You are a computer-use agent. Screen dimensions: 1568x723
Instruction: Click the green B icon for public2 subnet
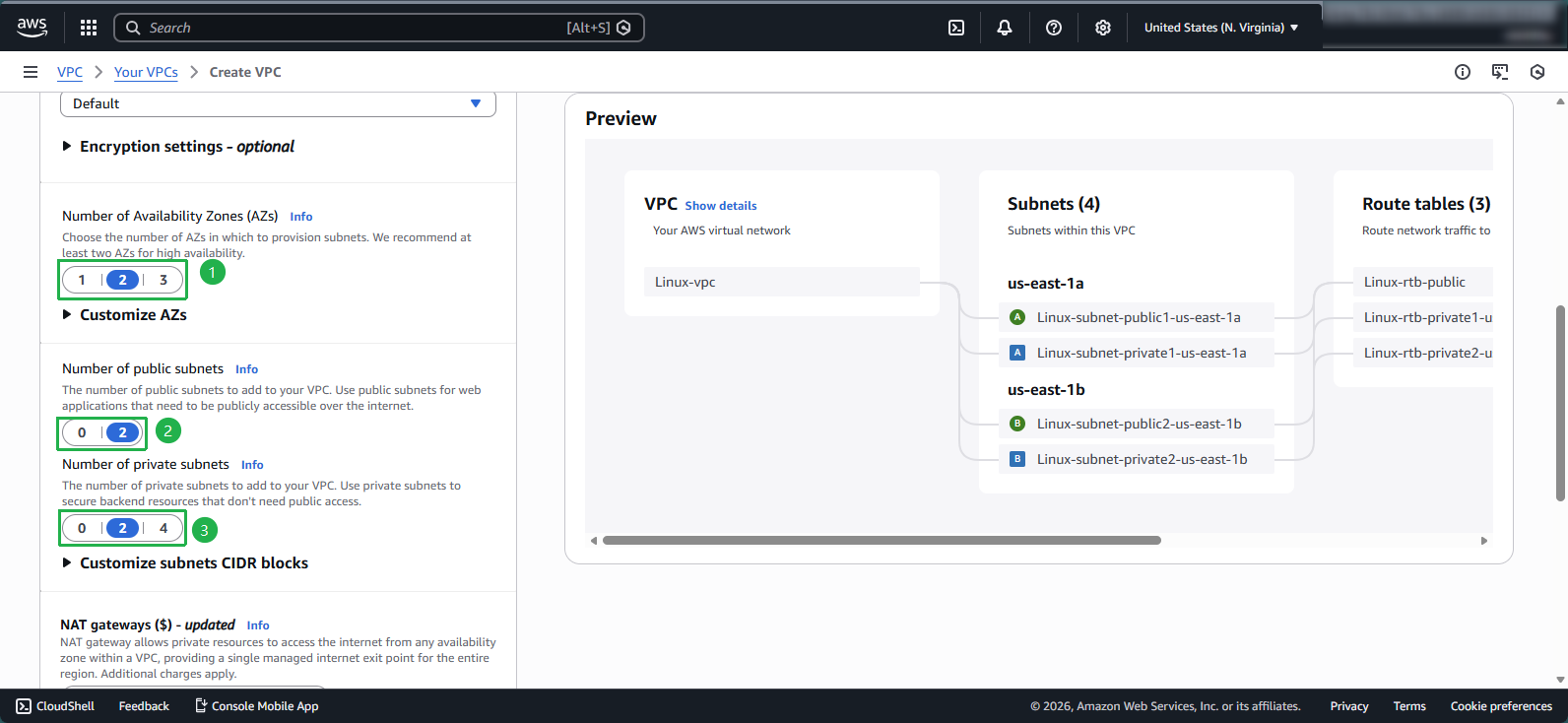click(1018, 424)
